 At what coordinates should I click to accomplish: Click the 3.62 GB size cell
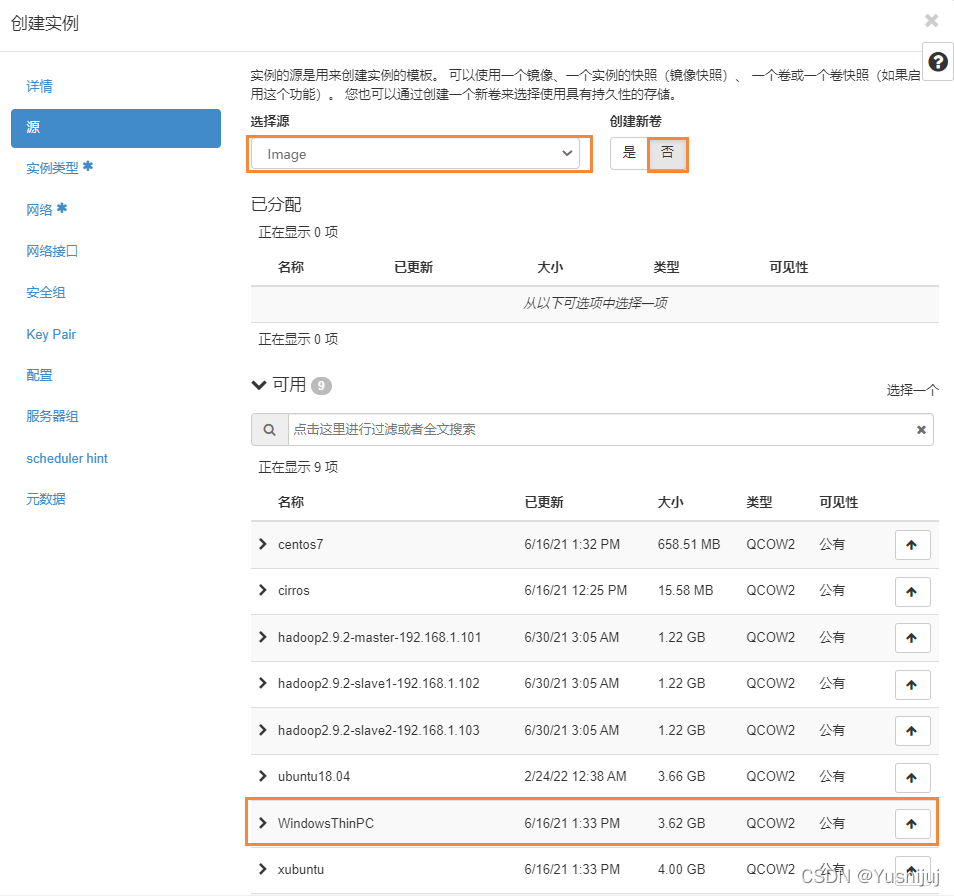[681, 824]
